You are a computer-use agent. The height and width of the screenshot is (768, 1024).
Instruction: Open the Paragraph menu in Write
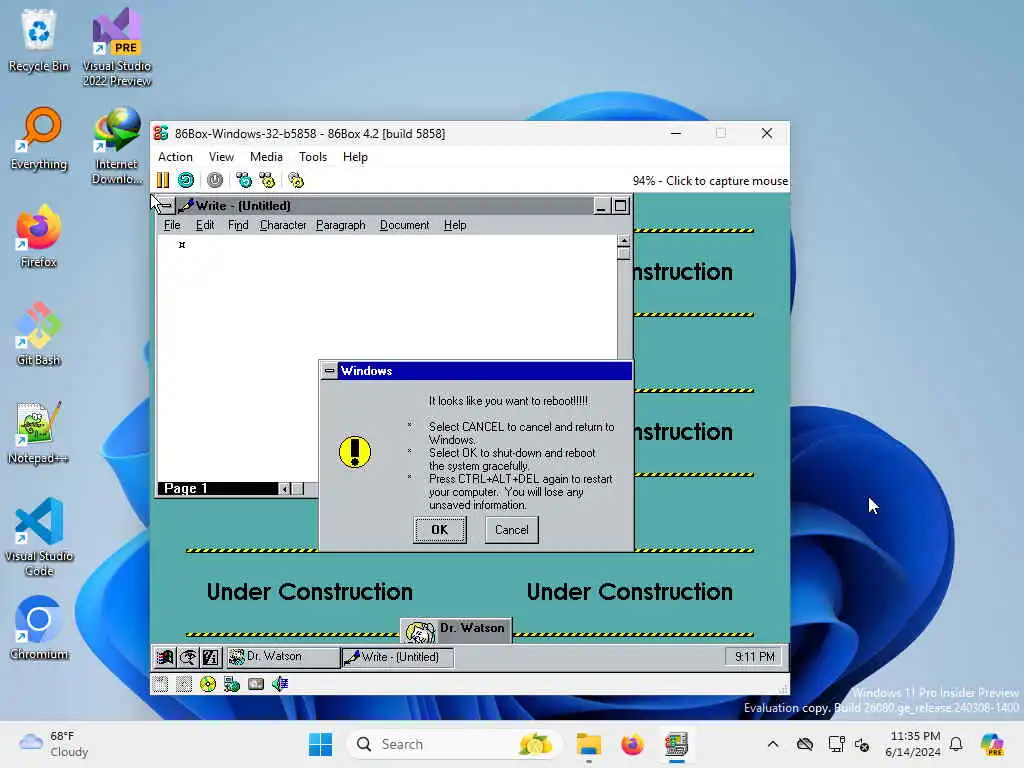tap(341, 225)
